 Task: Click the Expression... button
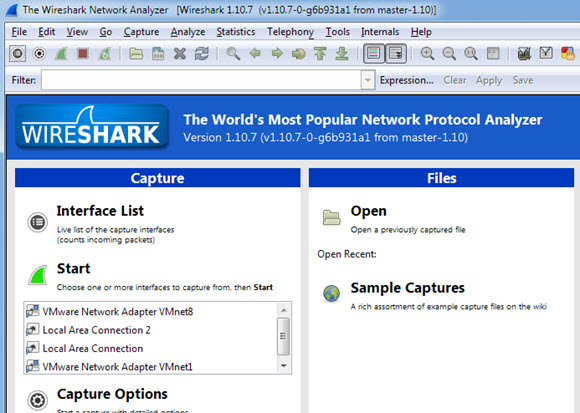(x=407, y=80)
